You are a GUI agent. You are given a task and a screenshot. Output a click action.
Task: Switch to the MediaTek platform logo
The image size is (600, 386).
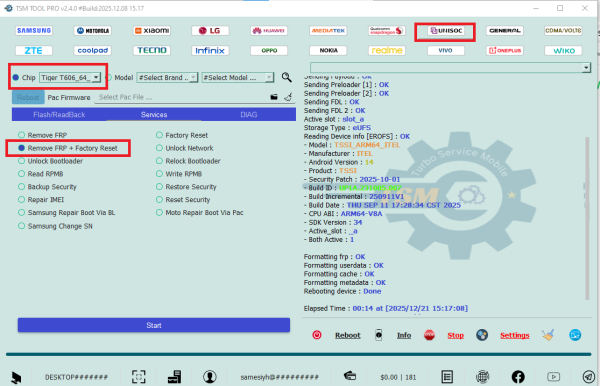[x=328, y=31]
